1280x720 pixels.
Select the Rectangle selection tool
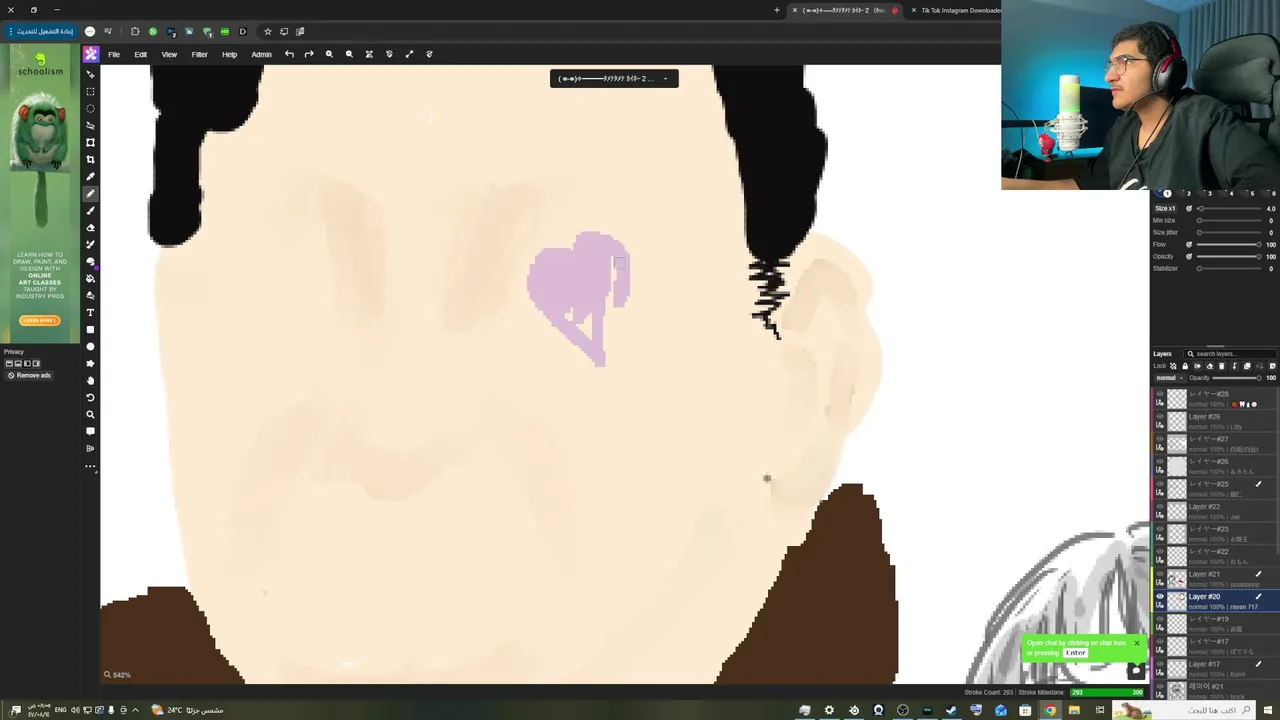[90, 91]
